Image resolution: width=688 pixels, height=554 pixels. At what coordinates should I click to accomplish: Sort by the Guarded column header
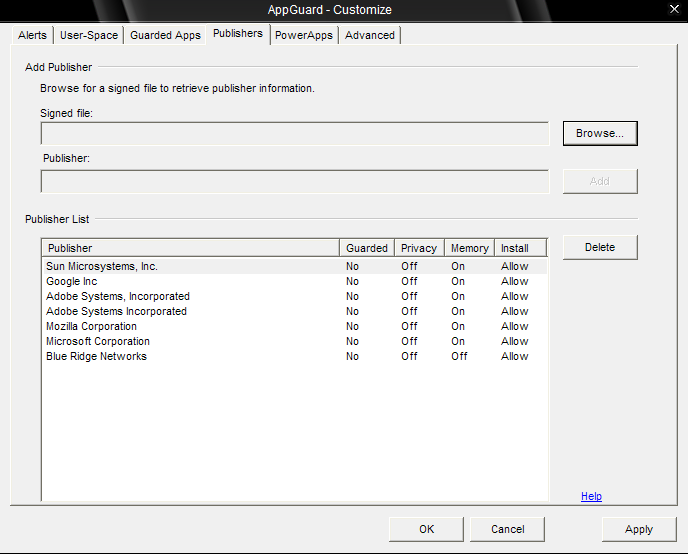[x=367, y=248]
